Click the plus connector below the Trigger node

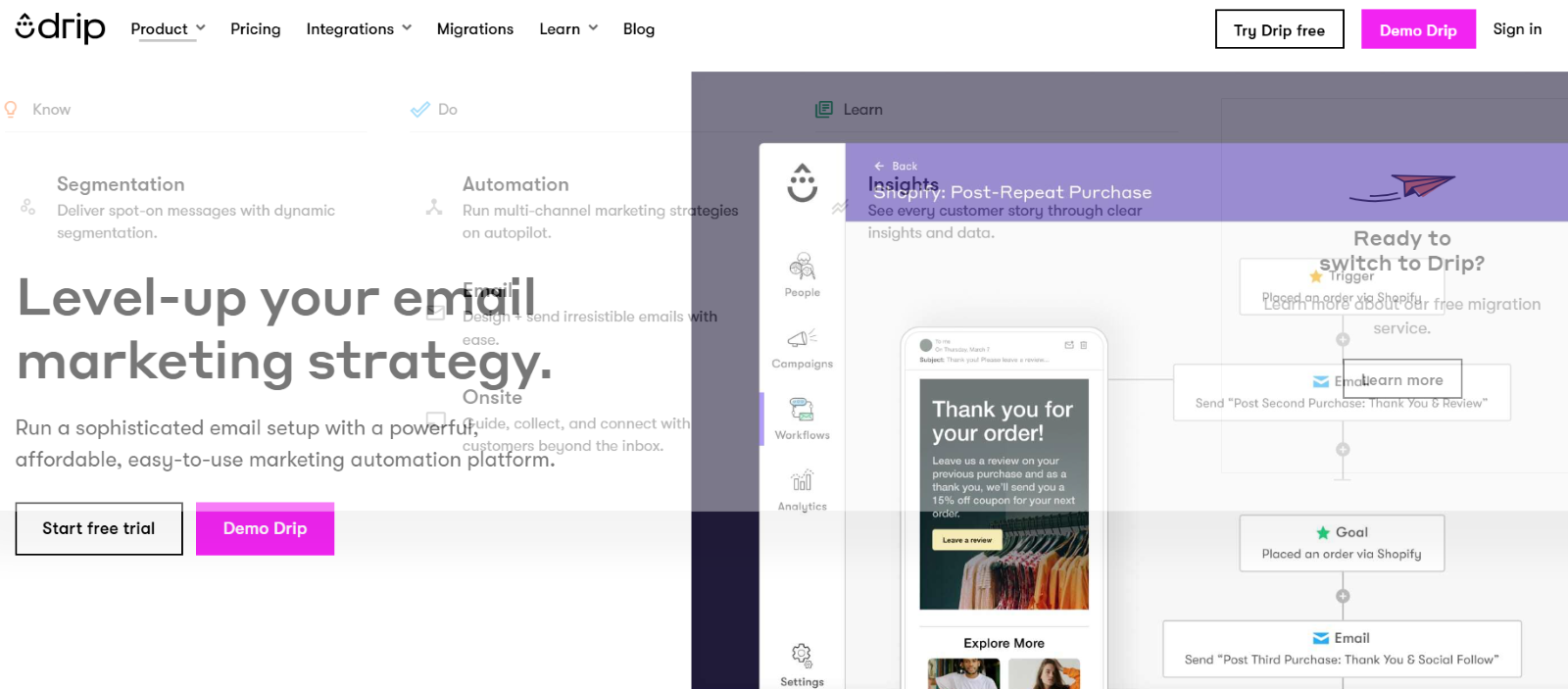point(1343,339)
